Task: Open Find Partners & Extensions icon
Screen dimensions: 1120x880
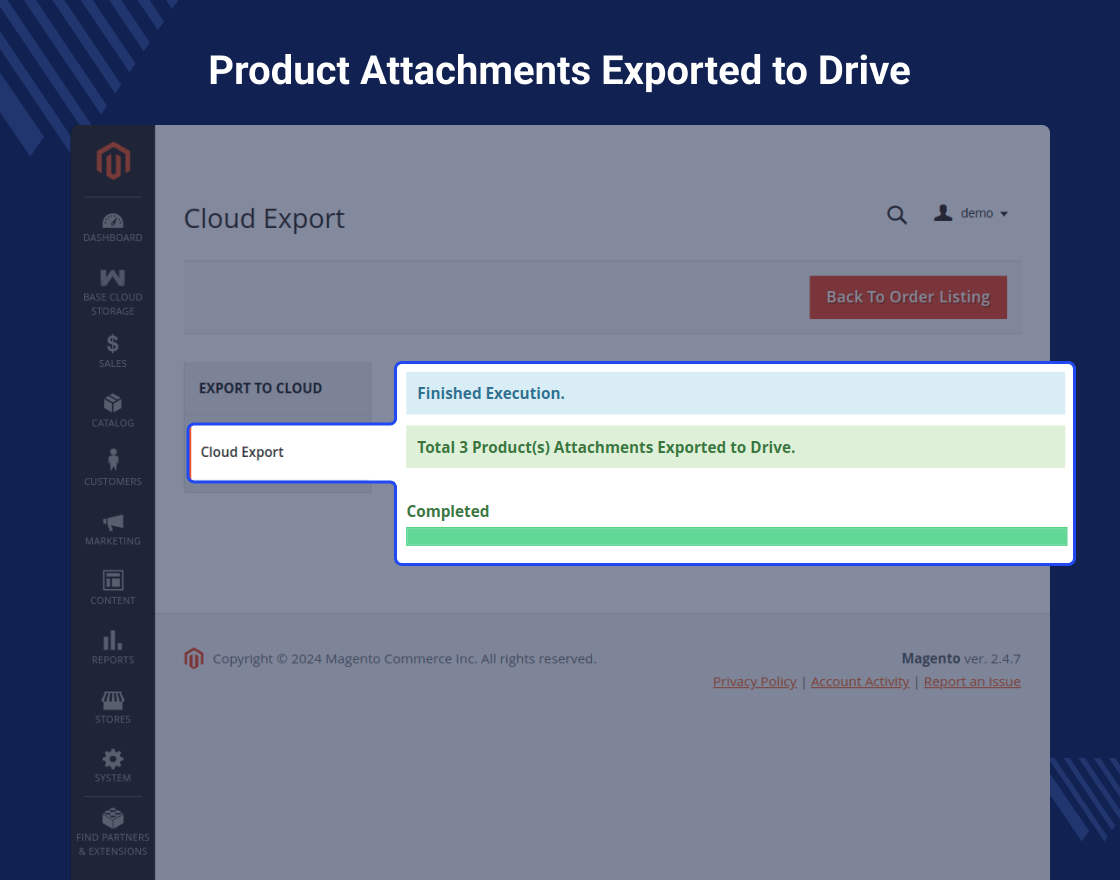Action: point(113,818)
